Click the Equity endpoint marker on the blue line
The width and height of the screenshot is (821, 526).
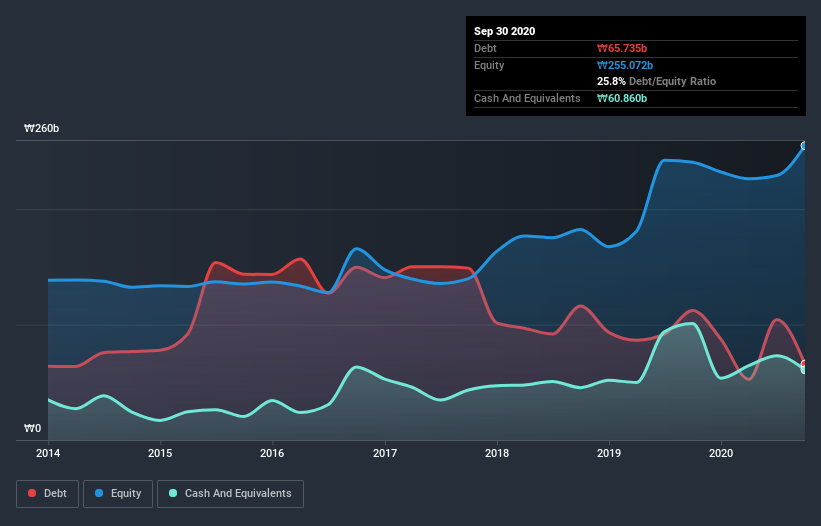tap(804, 146)
